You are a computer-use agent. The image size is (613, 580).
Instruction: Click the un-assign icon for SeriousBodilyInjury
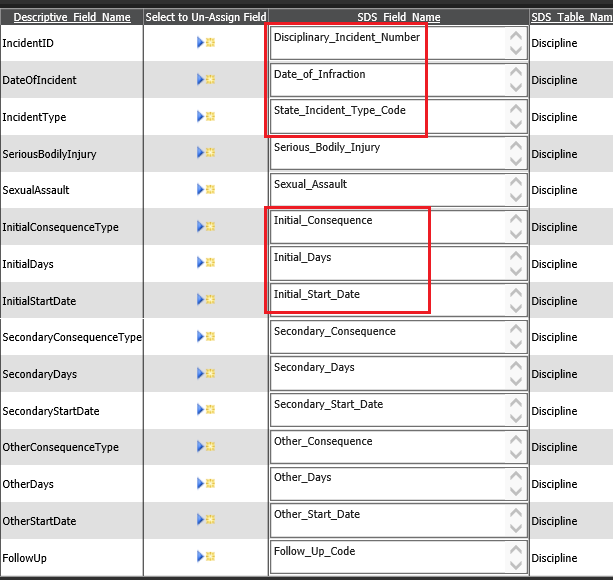click(206, 153)
